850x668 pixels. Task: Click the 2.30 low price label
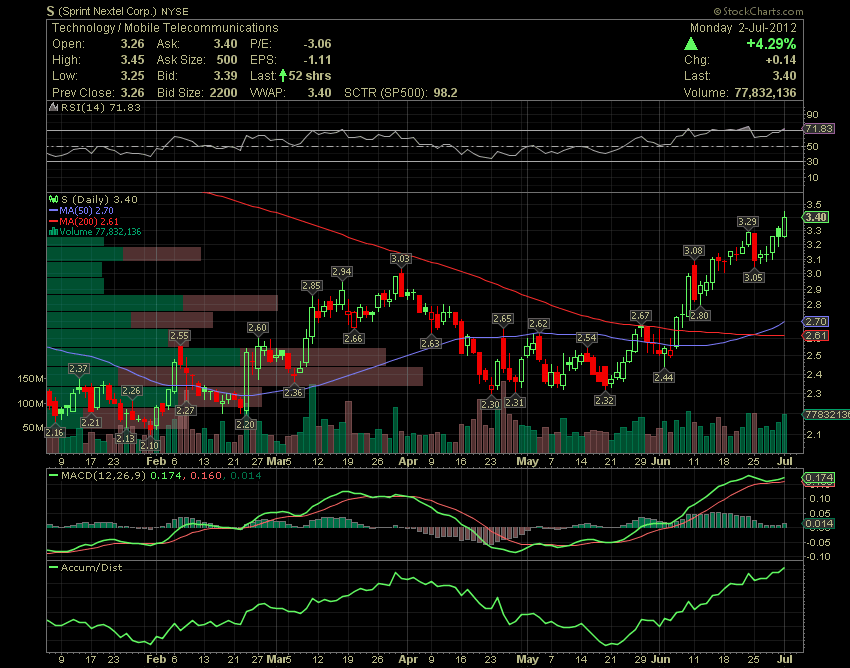click(490, 404)
